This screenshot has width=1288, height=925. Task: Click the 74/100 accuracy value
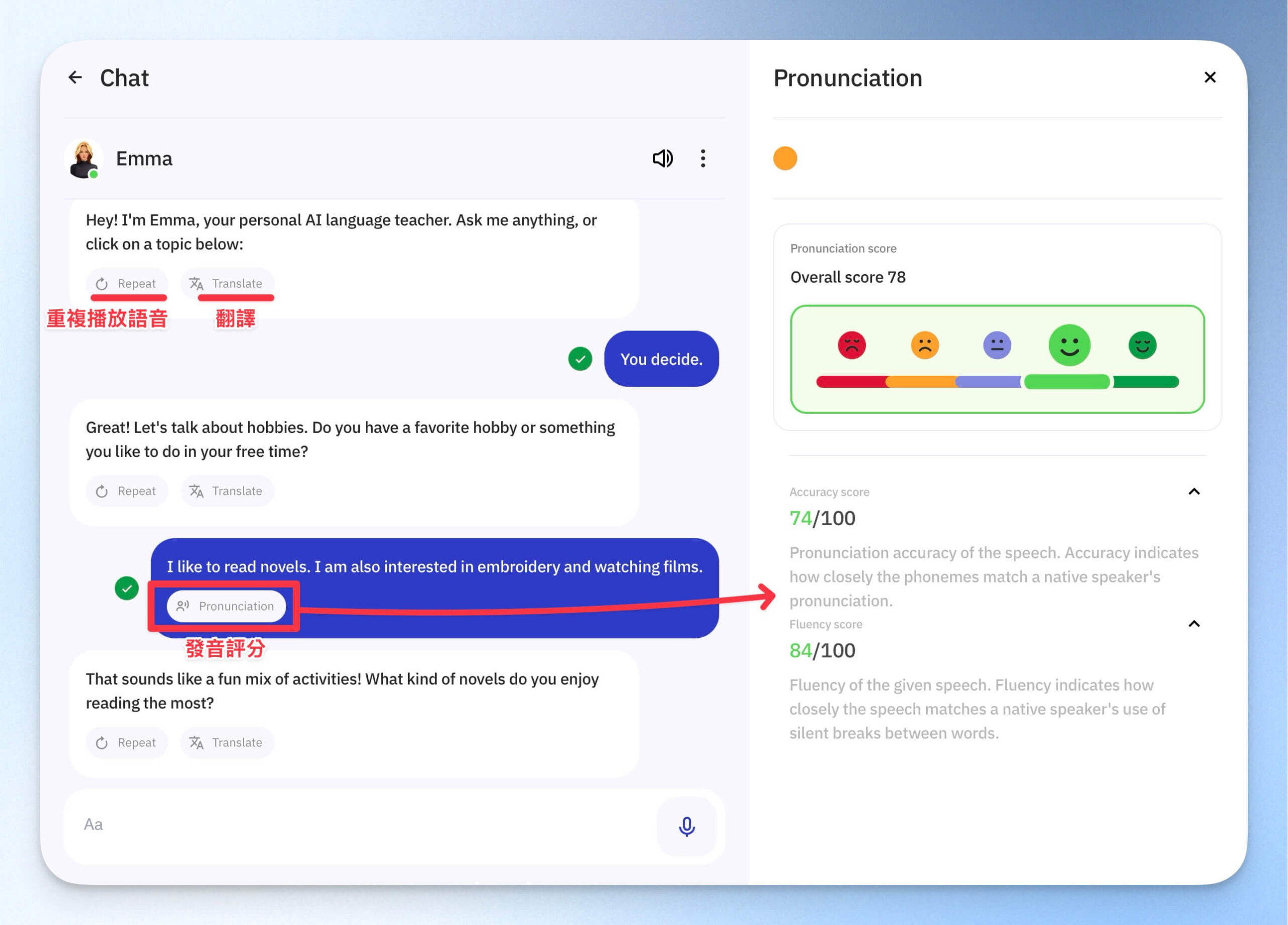pos(822,519)
